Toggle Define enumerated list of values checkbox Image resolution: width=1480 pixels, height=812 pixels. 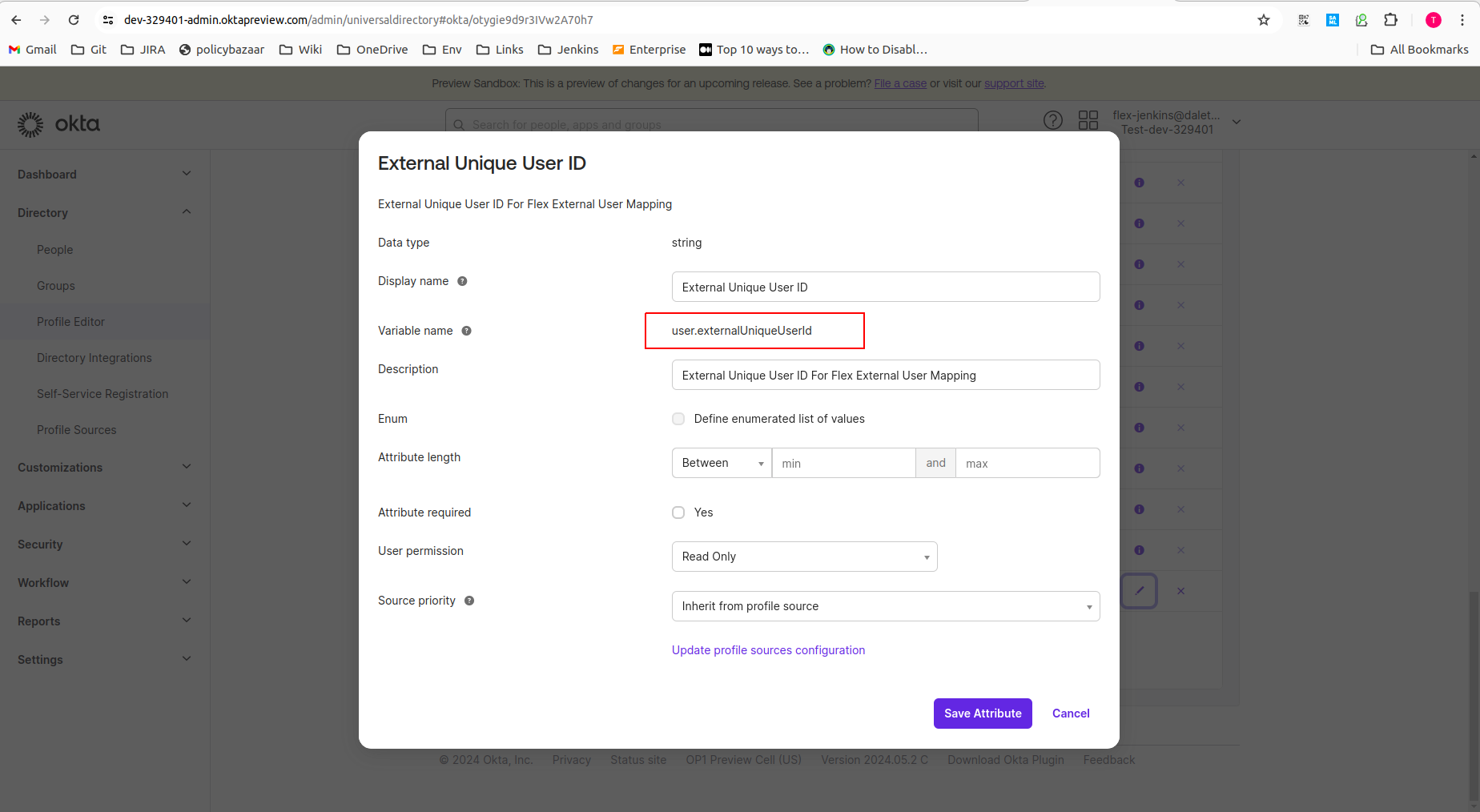(678, 419)
